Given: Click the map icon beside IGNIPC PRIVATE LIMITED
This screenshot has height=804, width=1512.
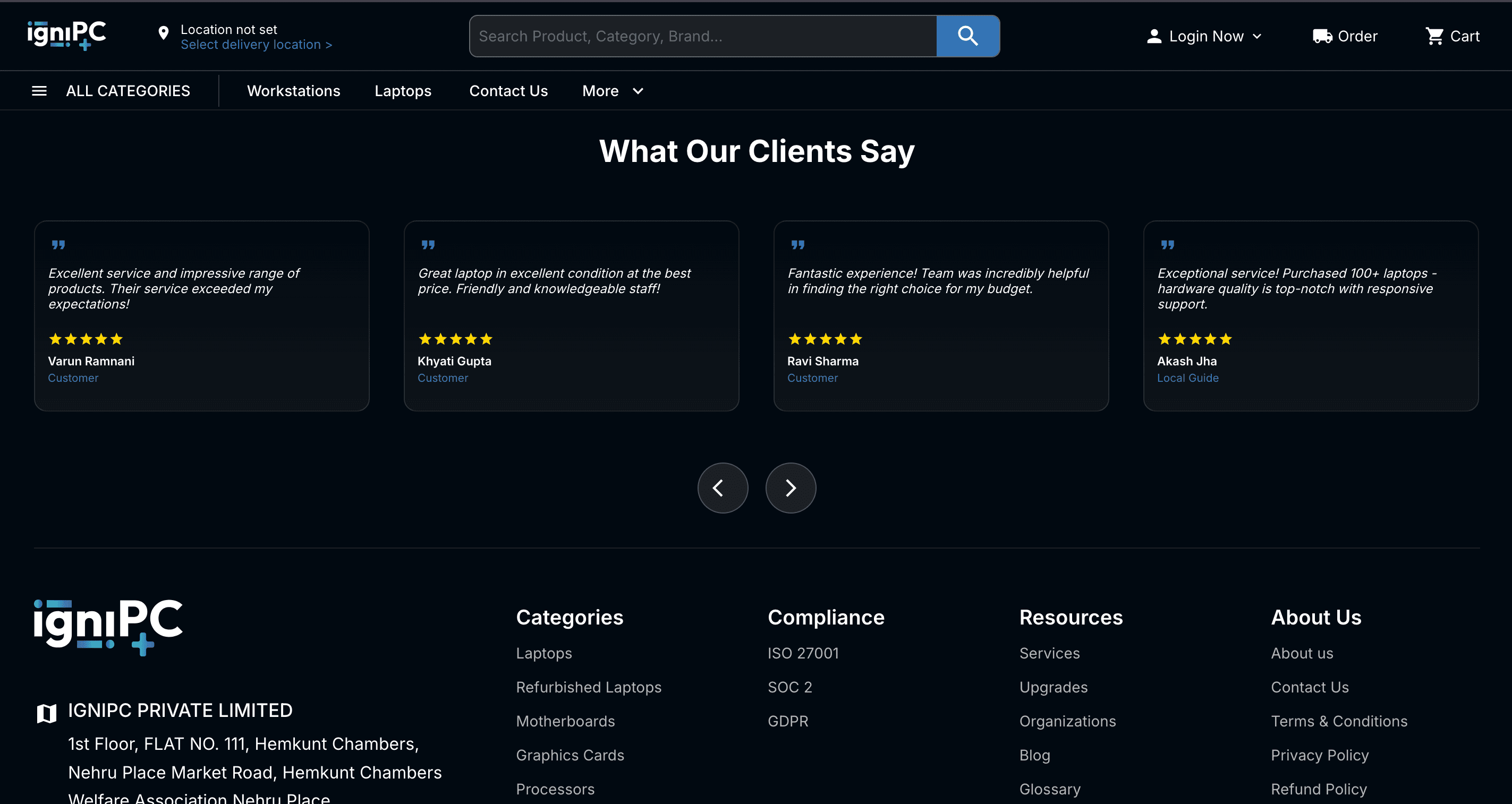Looking at the screenshot, I should point(46,713).
